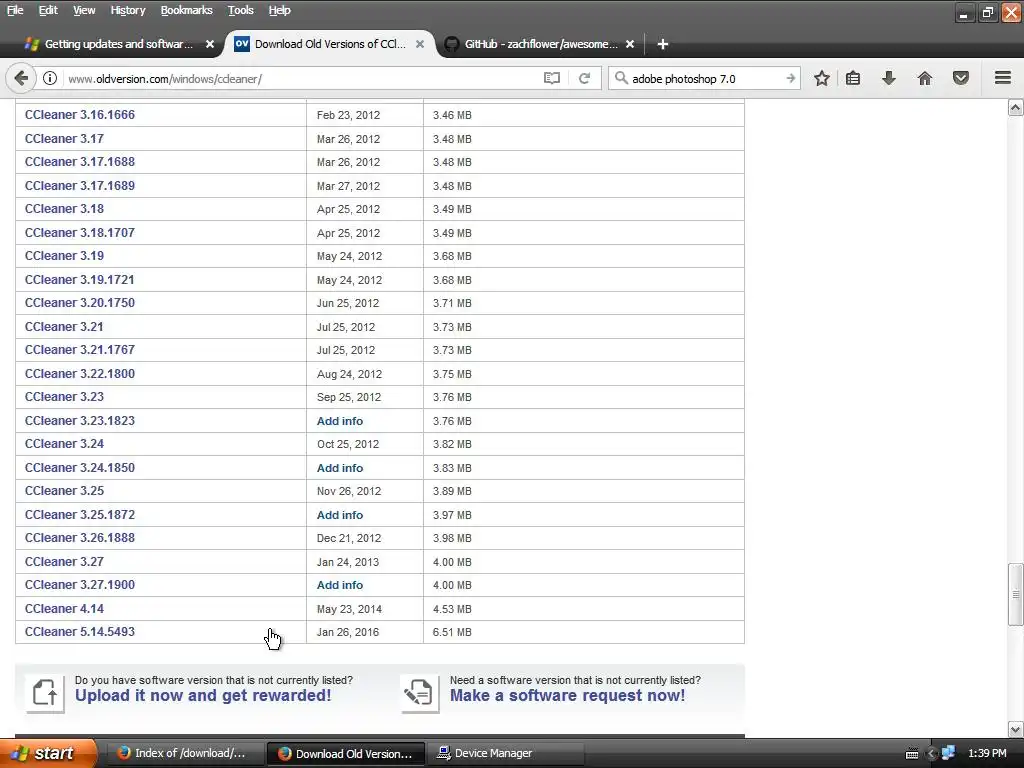Go back with the browser back arrow
The width and height of the screenshot is (1024, 768).
coord(21,78)
